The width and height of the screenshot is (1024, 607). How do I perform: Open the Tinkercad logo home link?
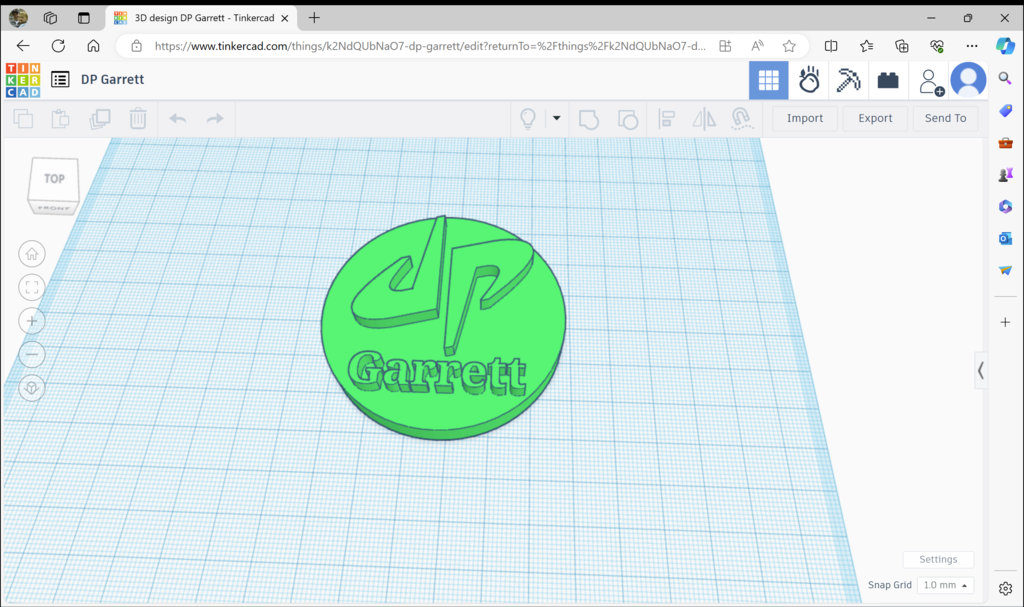[x=23, y=80]
